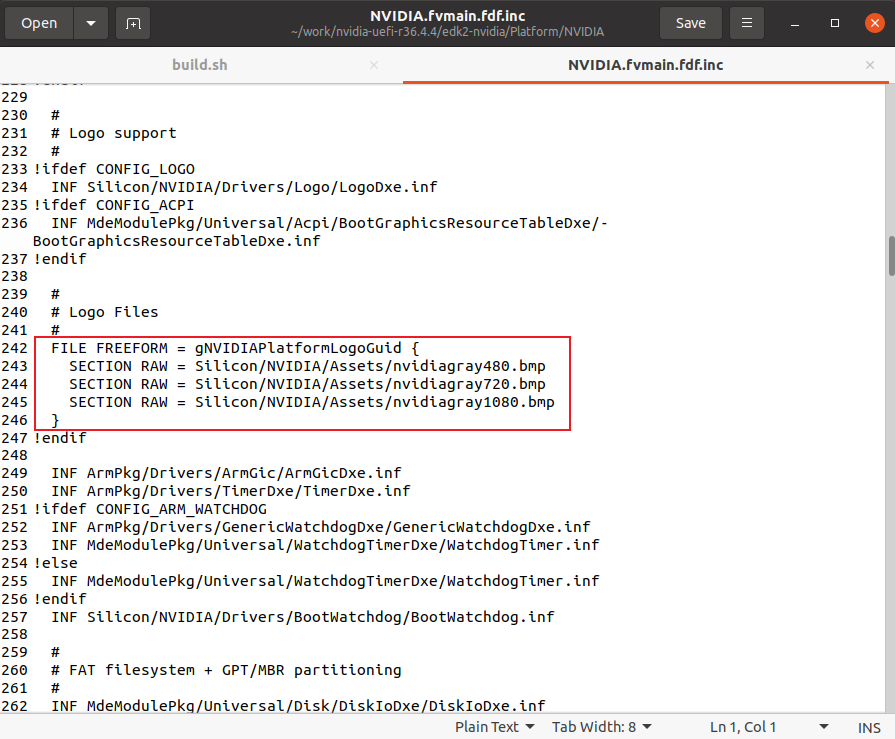Image resolution: width=895 pixels, height=739 pixels.
Task: Close the build.sh tab
Action: click(374, 65)
